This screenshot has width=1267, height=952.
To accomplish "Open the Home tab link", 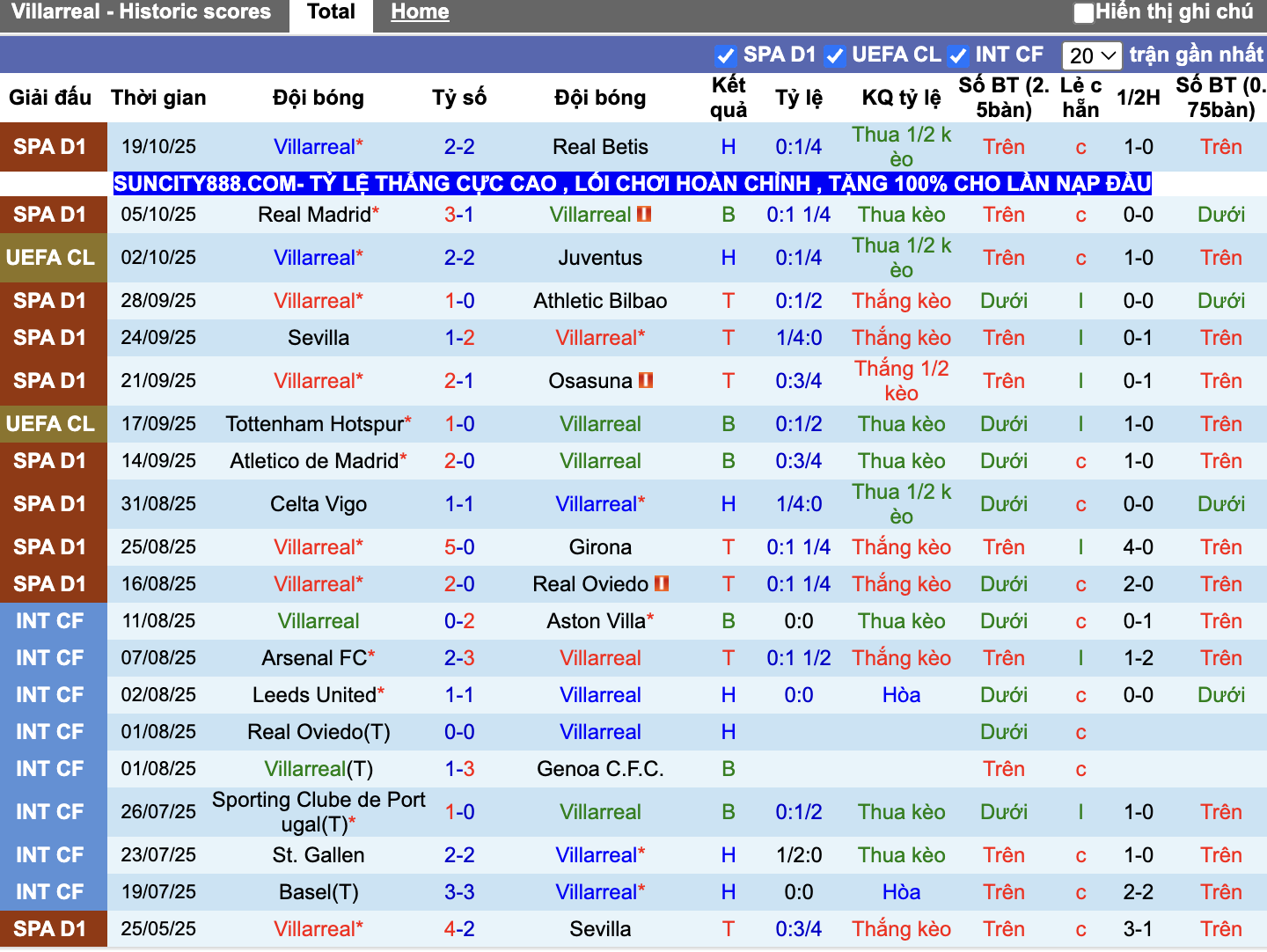I will coord(420,12).
